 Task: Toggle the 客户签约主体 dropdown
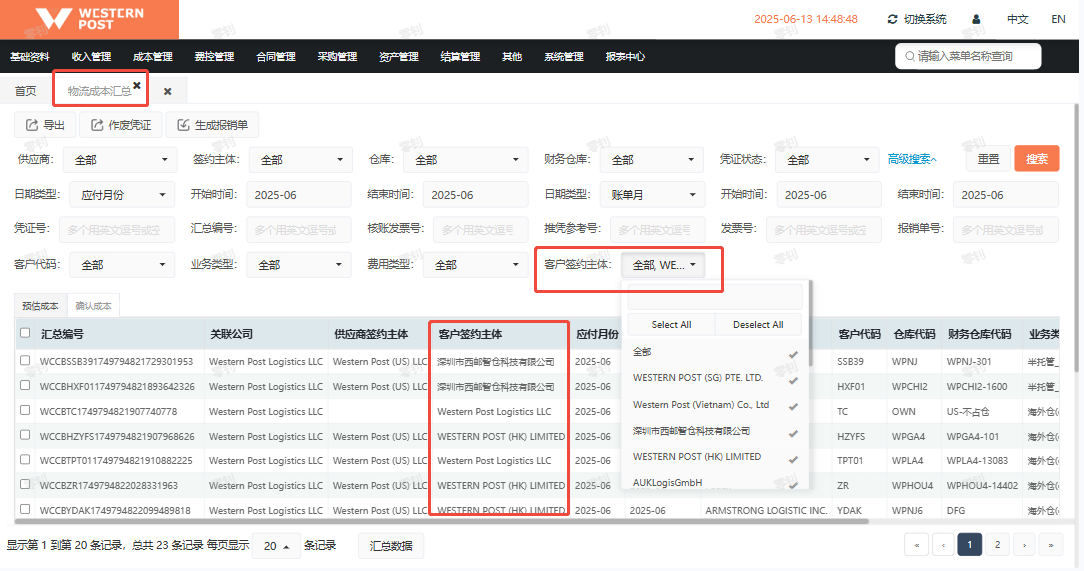(663, 265)
